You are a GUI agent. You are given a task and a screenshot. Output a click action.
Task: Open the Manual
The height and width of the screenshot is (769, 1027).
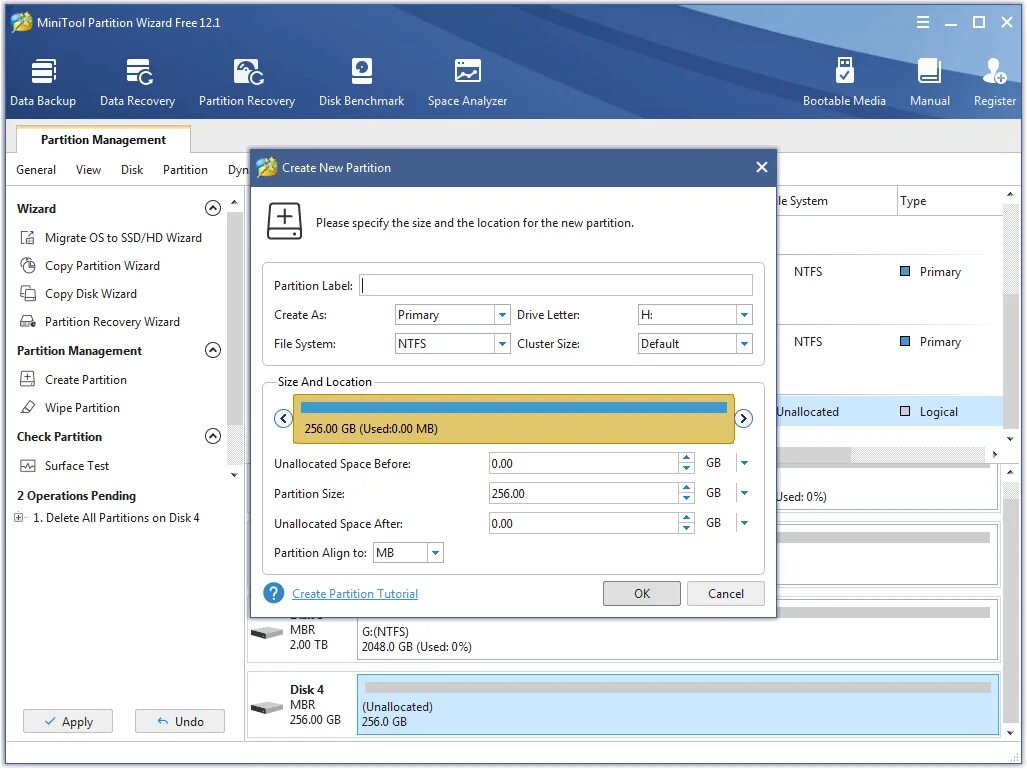[x=929, y=83]
